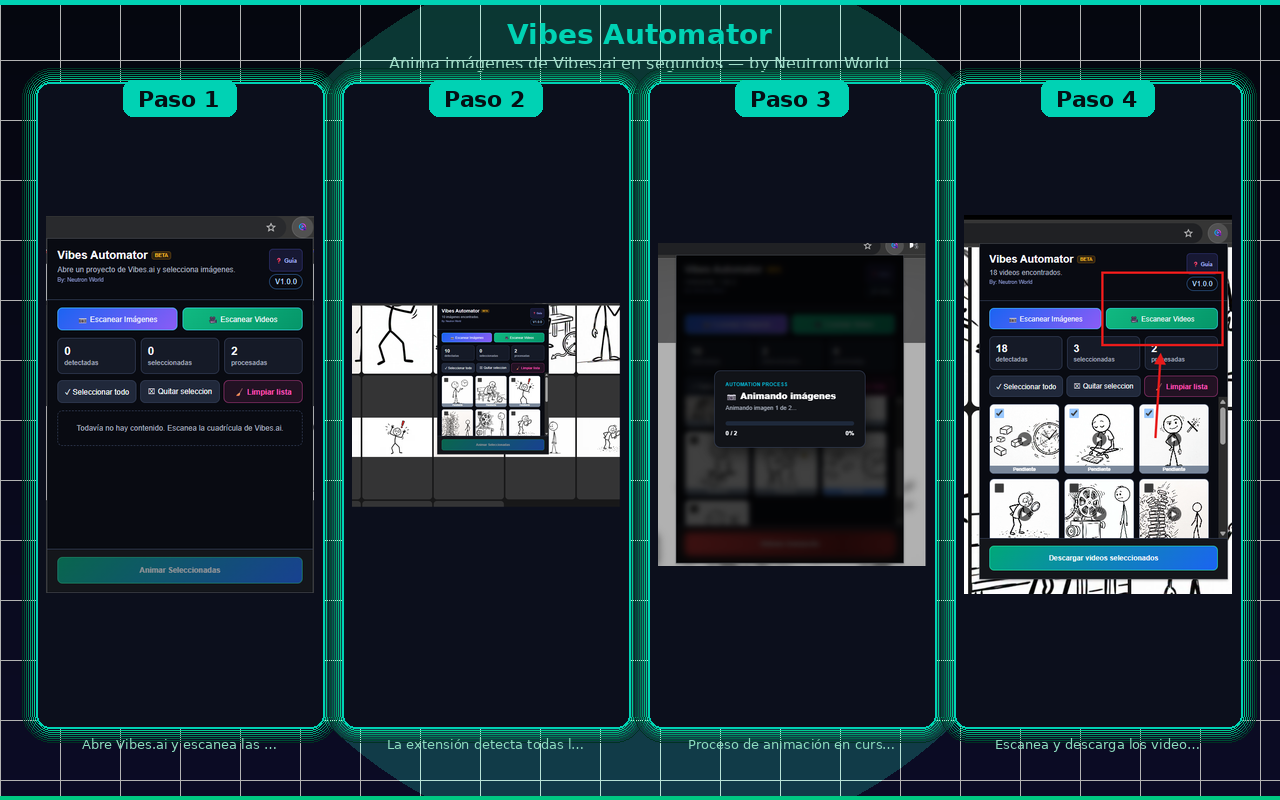Click the 0 seleccionadas counter in Paso 1
The height and width of the screenshot is (800, 1280).
pos(180,355)
